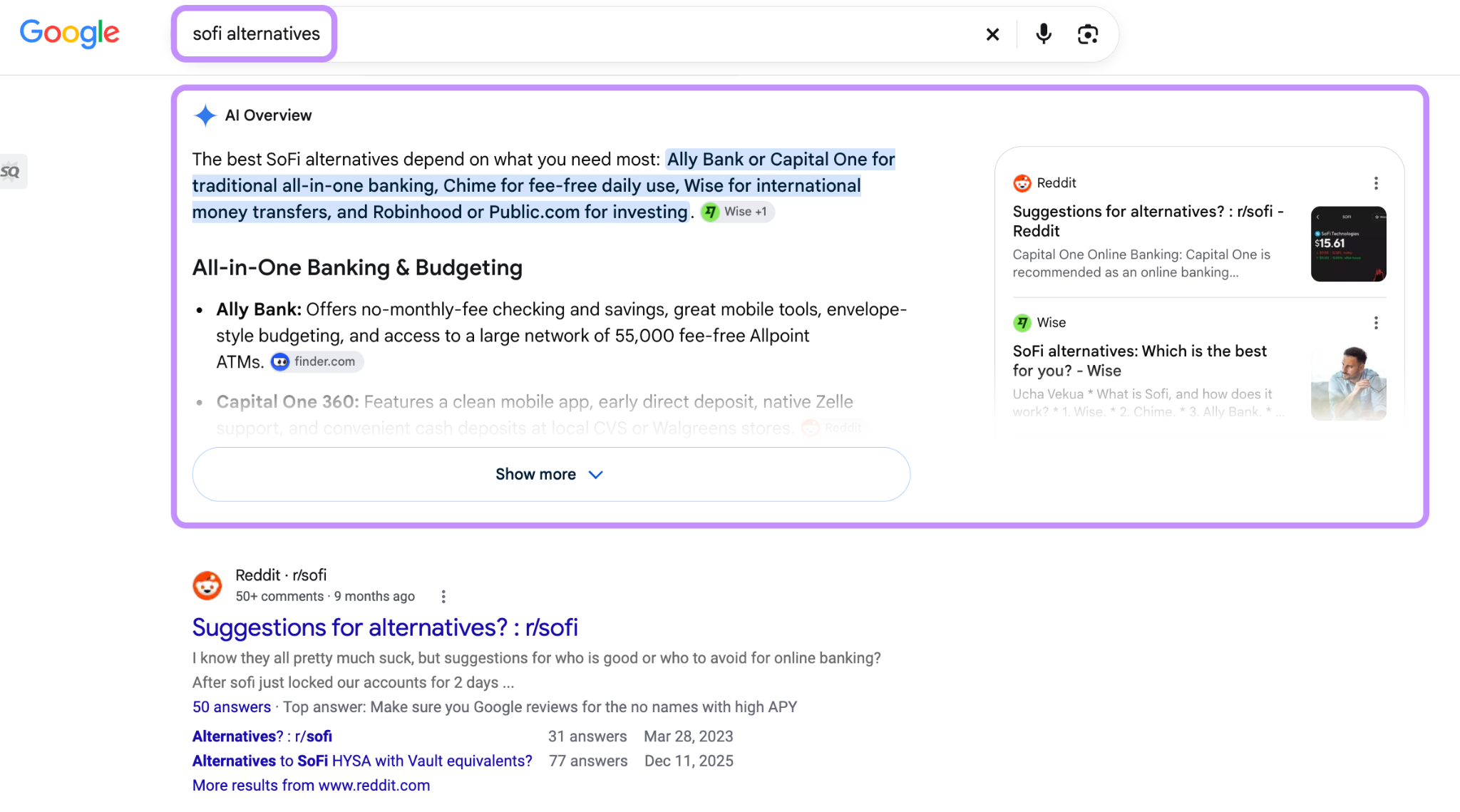Click the SQ side panel tab
The width and height of the screenshot is (1460, 812).
12,172
